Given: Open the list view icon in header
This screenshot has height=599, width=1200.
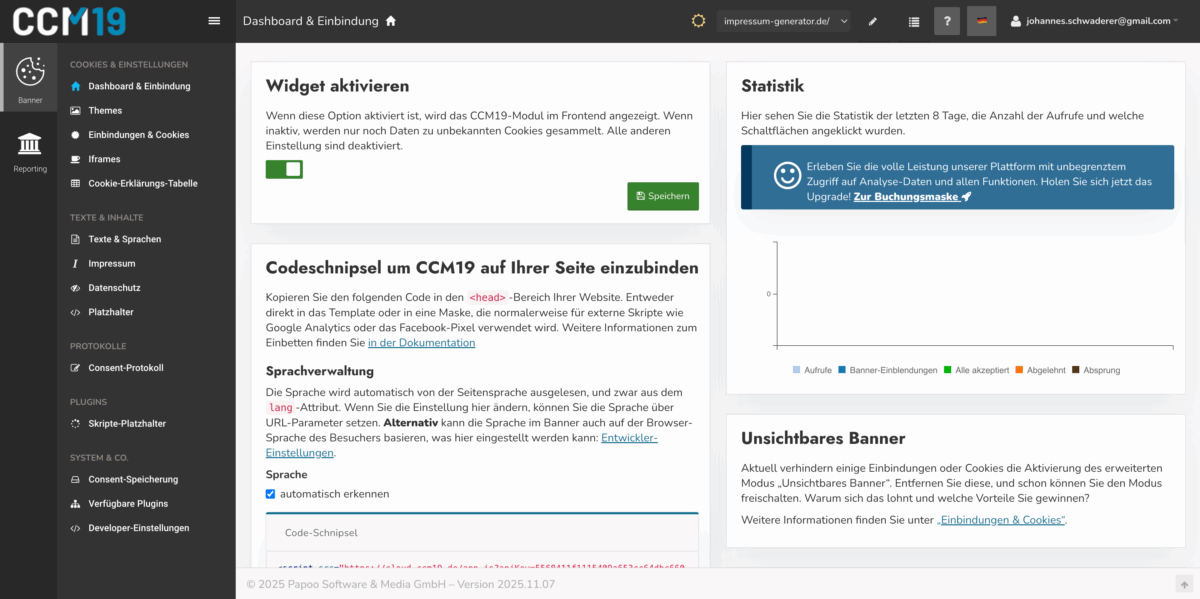Looking at the screenshot, I should coord(914,21).
